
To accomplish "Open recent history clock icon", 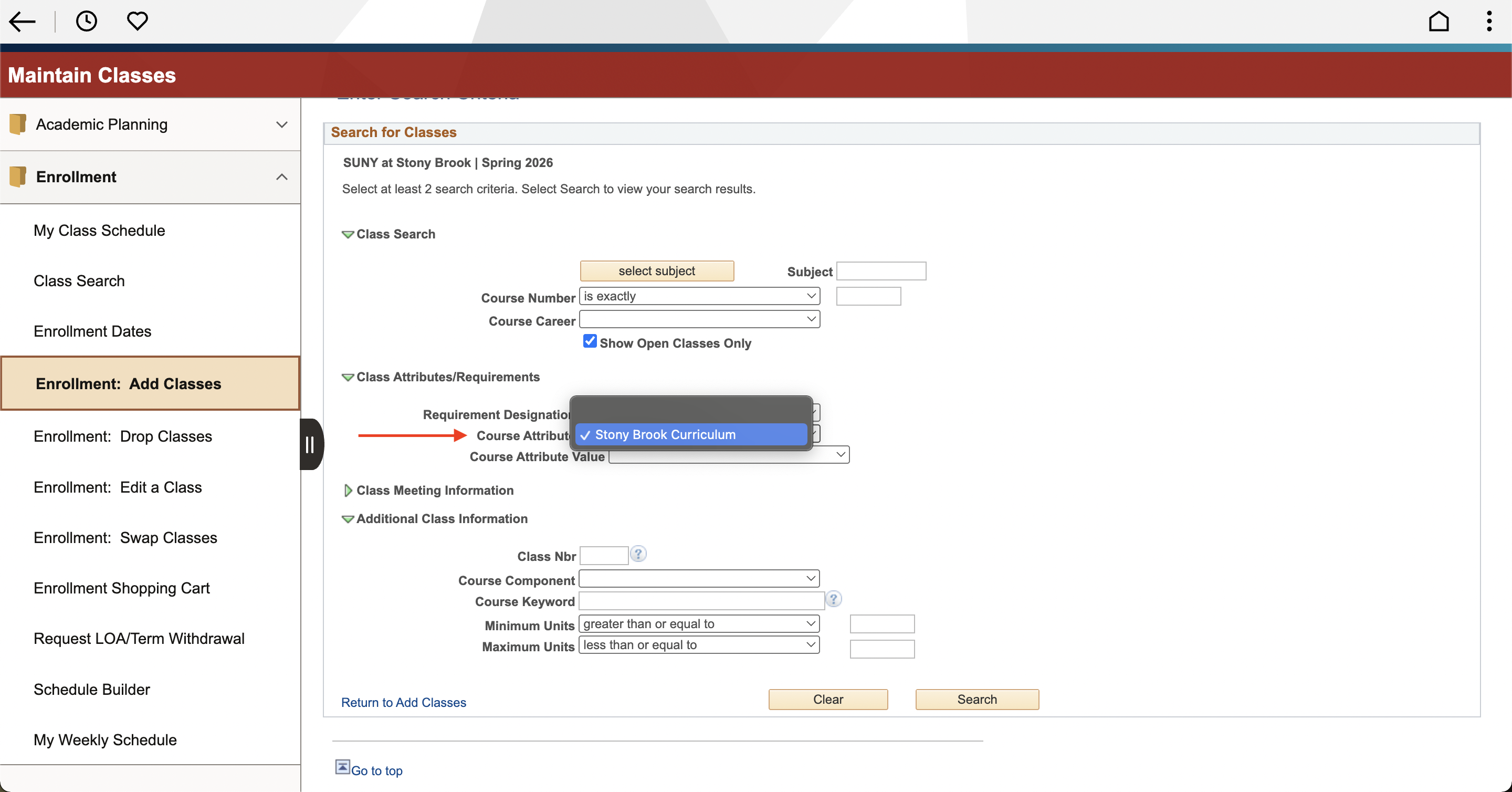I will 86,22.
